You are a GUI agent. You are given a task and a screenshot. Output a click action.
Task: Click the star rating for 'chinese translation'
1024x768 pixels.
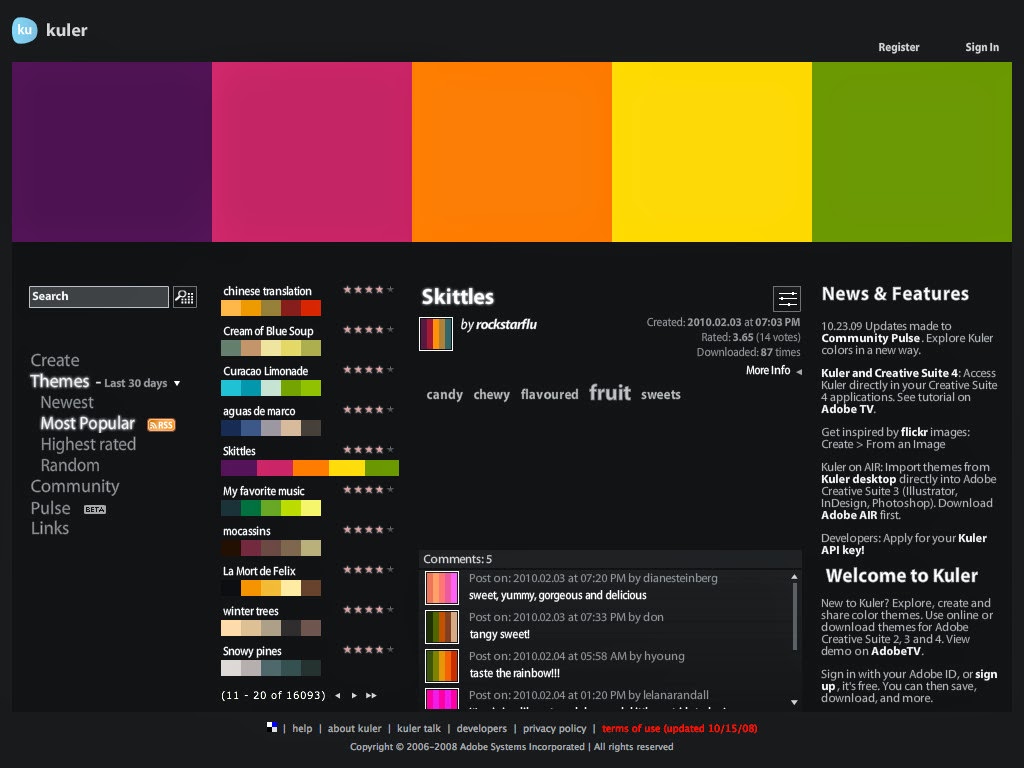point(368,289)
